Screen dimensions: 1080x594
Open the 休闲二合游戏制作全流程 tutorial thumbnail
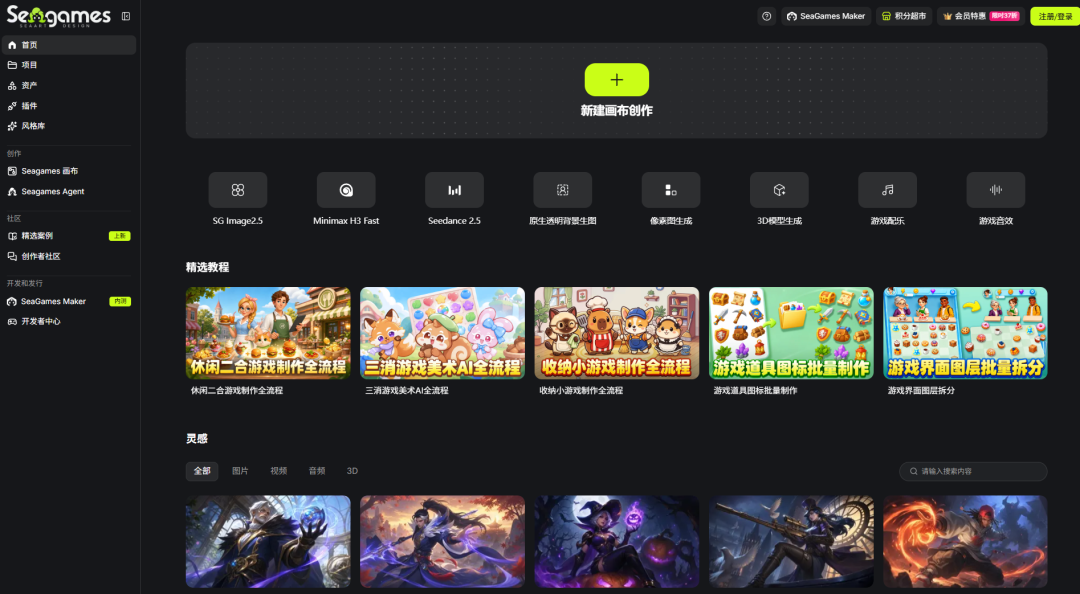point(268,333)
